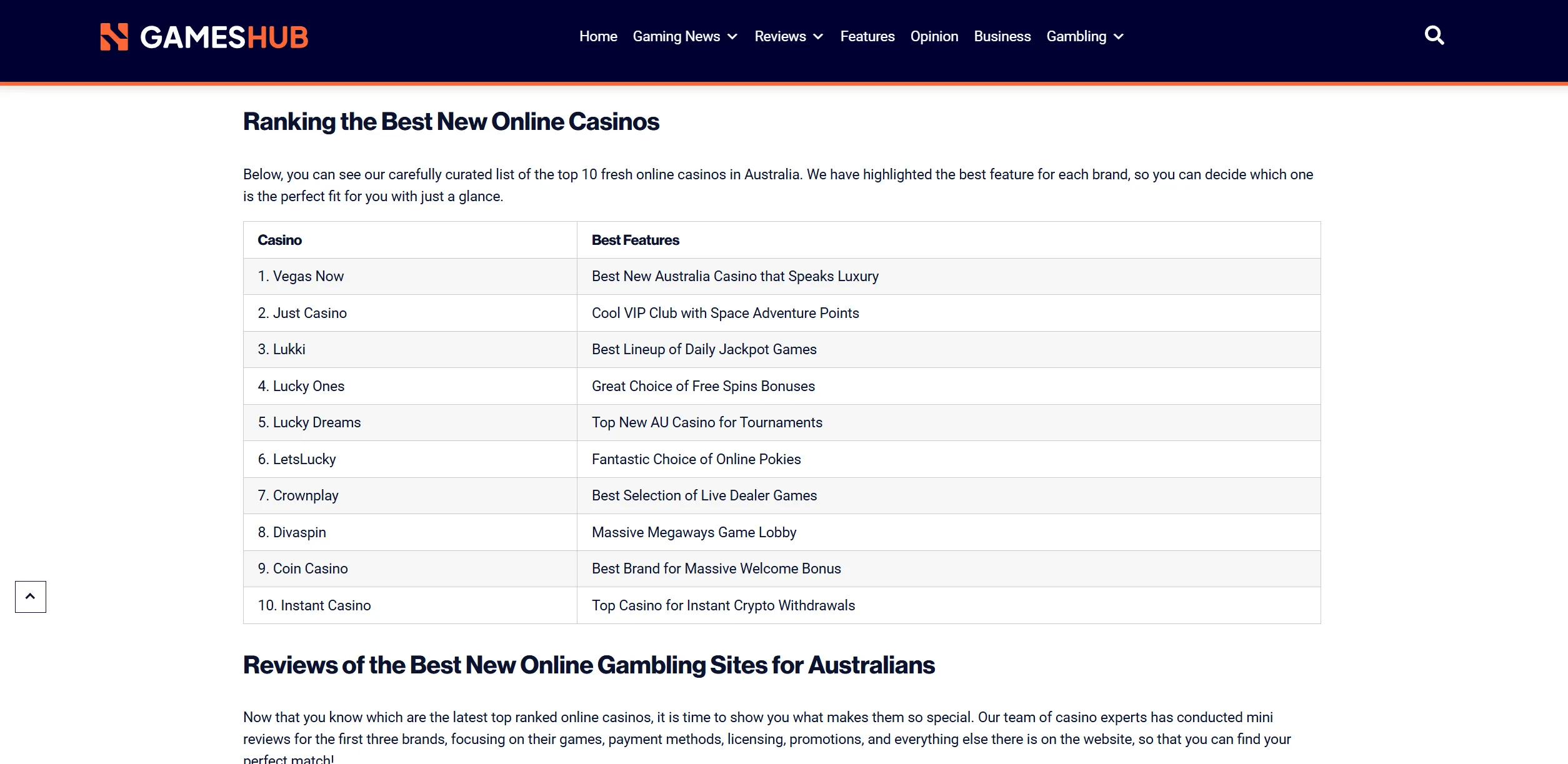1568x764 pixels.
Task: Select the '8. Divaspin' table cell
Action: point(410,532)
